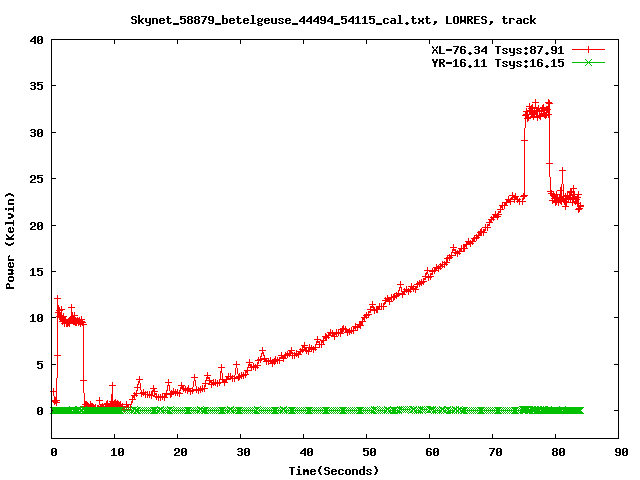
Task: Select the legend entry 'XL-76.34 Tsys:87.91'
Action: (498, 50)
